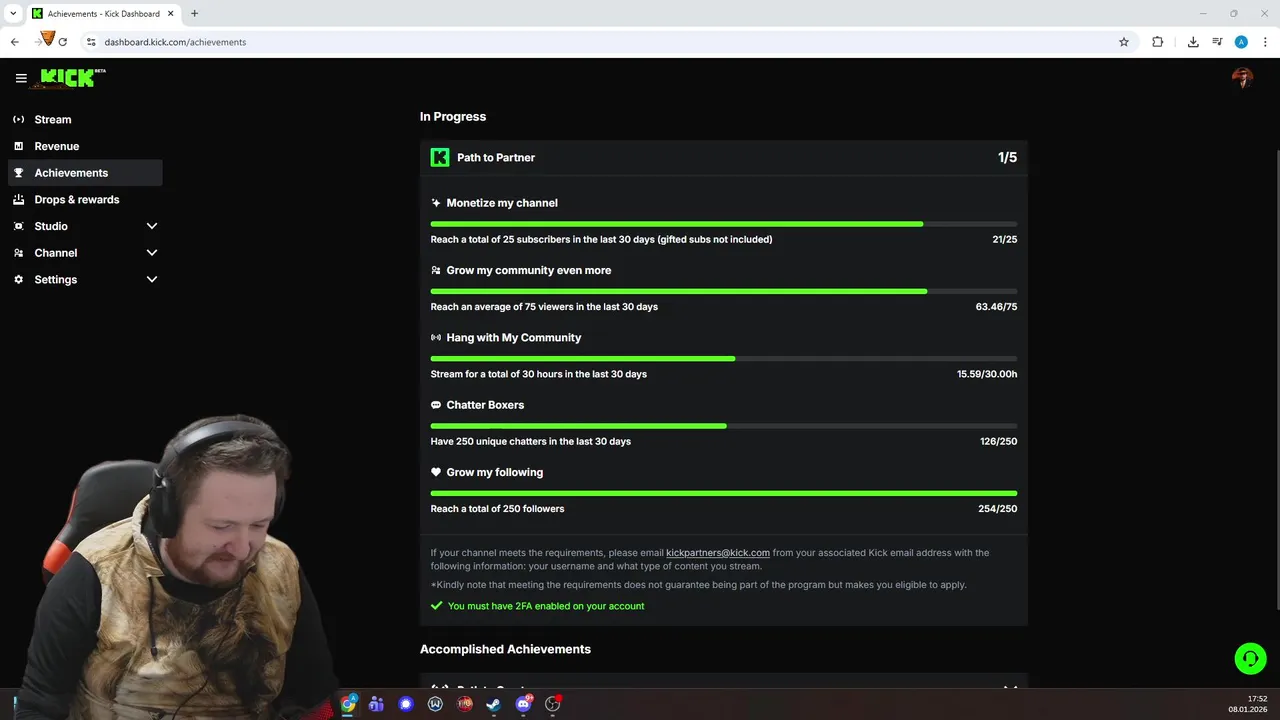Click the Path to Partner heading
Viewport: 1280px width, 720px height.
(x=496, y=157)
